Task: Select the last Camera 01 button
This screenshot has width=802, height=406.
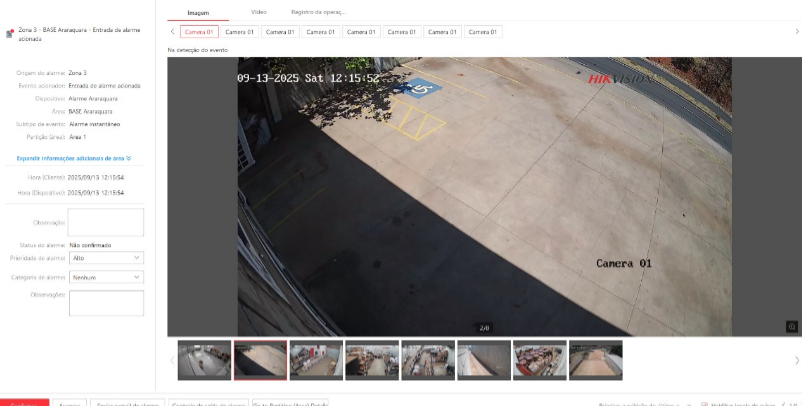Action: [x=484, y=32]
